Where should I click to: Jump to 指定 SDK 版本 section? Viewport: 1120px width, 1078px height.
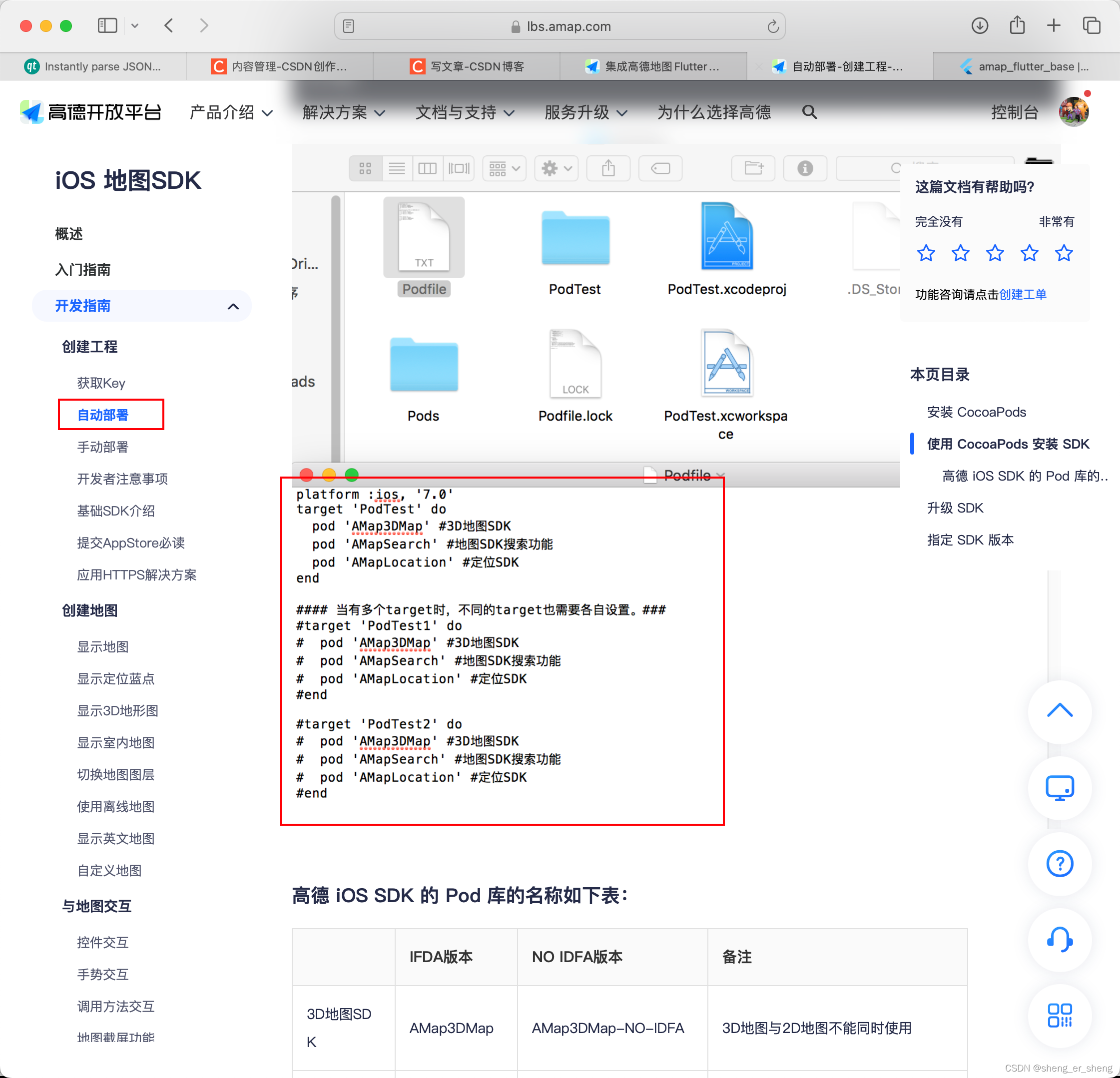coord(970,540)
